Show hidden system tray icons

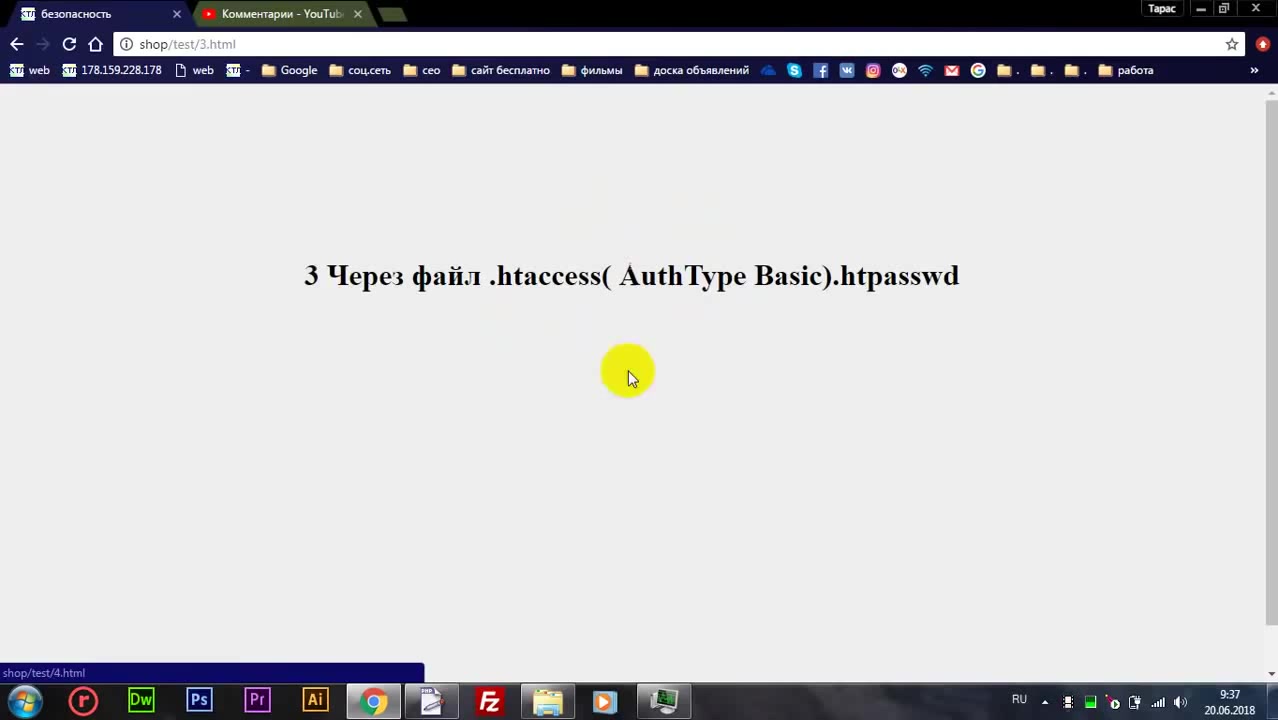1045,702
